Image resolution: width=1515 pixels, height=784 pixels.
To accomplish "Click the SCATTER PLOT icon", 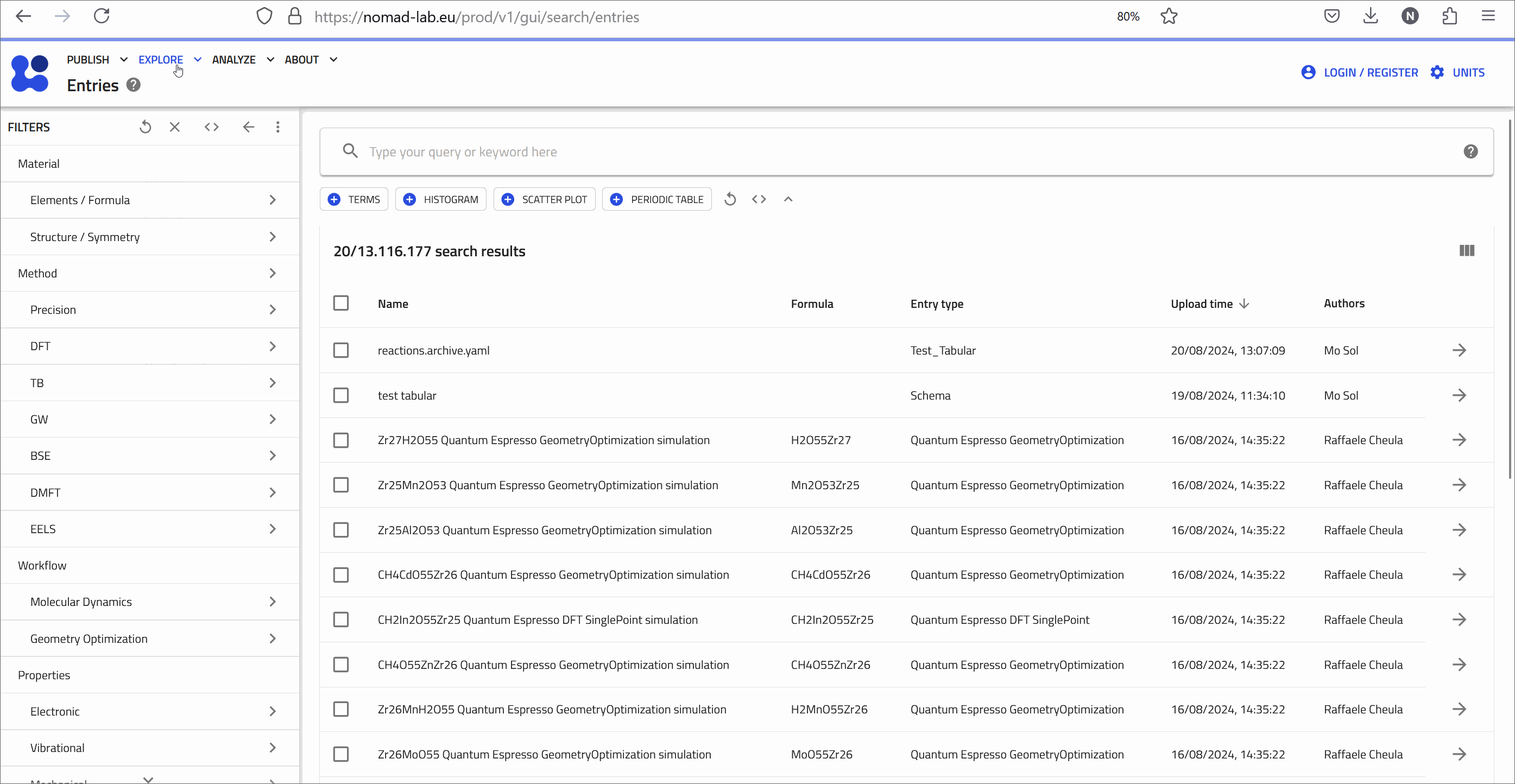I will (508, 199).
